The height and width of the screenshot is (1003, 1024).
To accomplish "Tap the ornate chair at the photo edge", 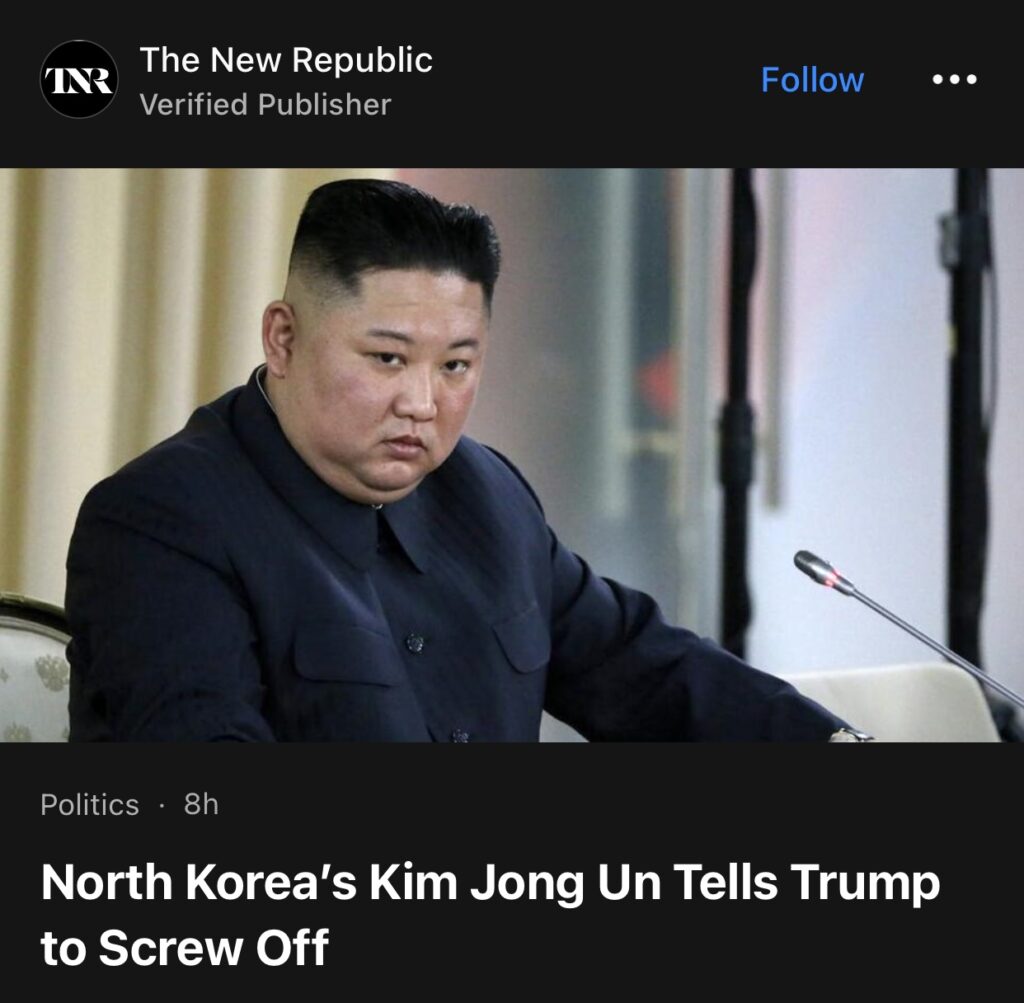I will (x=34, y=667).
